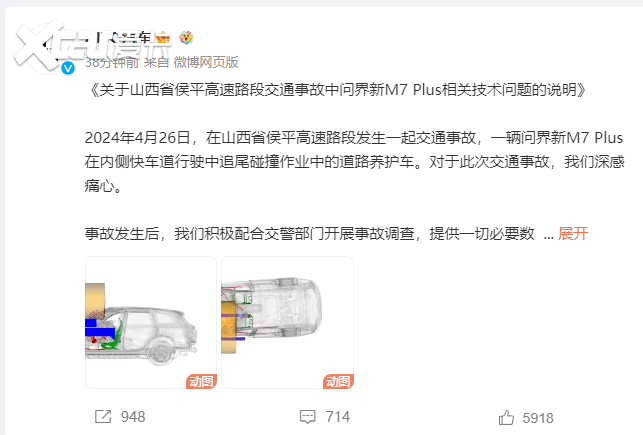Click the comment count 714
The height and width of the screenshot is (435, 643).
pos(338,417)
